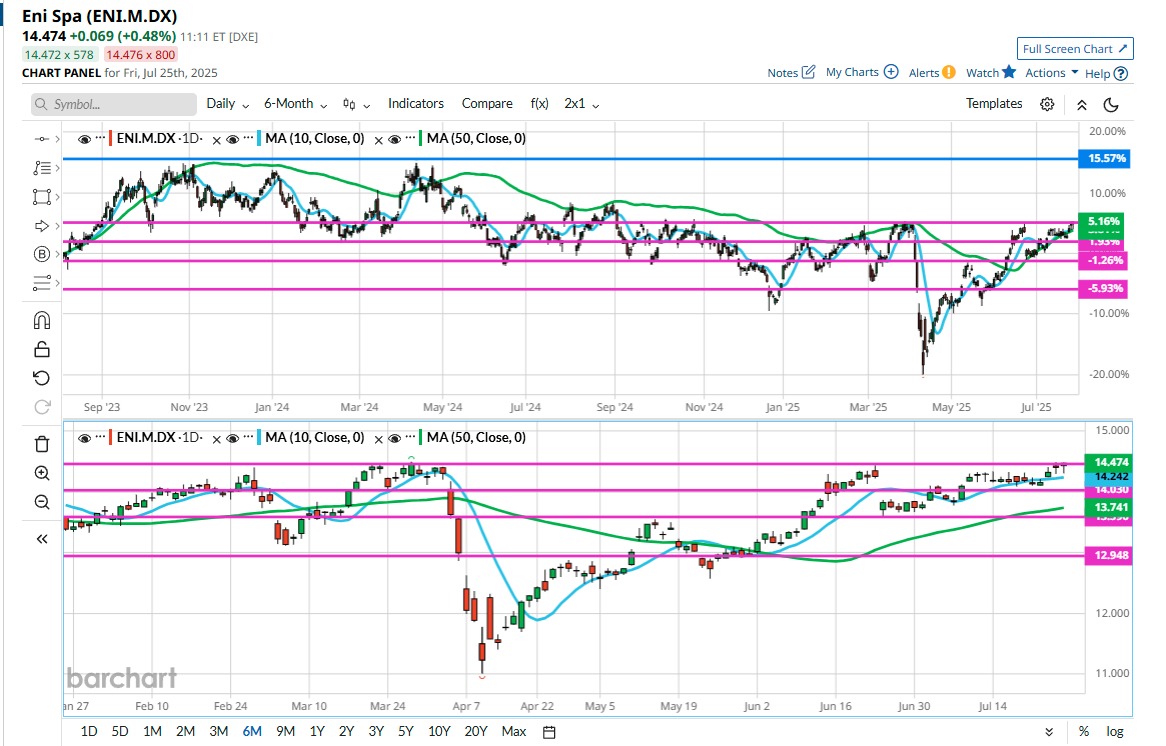Open the date range calendar picker
1166x746 pixels.
[549, 732]
